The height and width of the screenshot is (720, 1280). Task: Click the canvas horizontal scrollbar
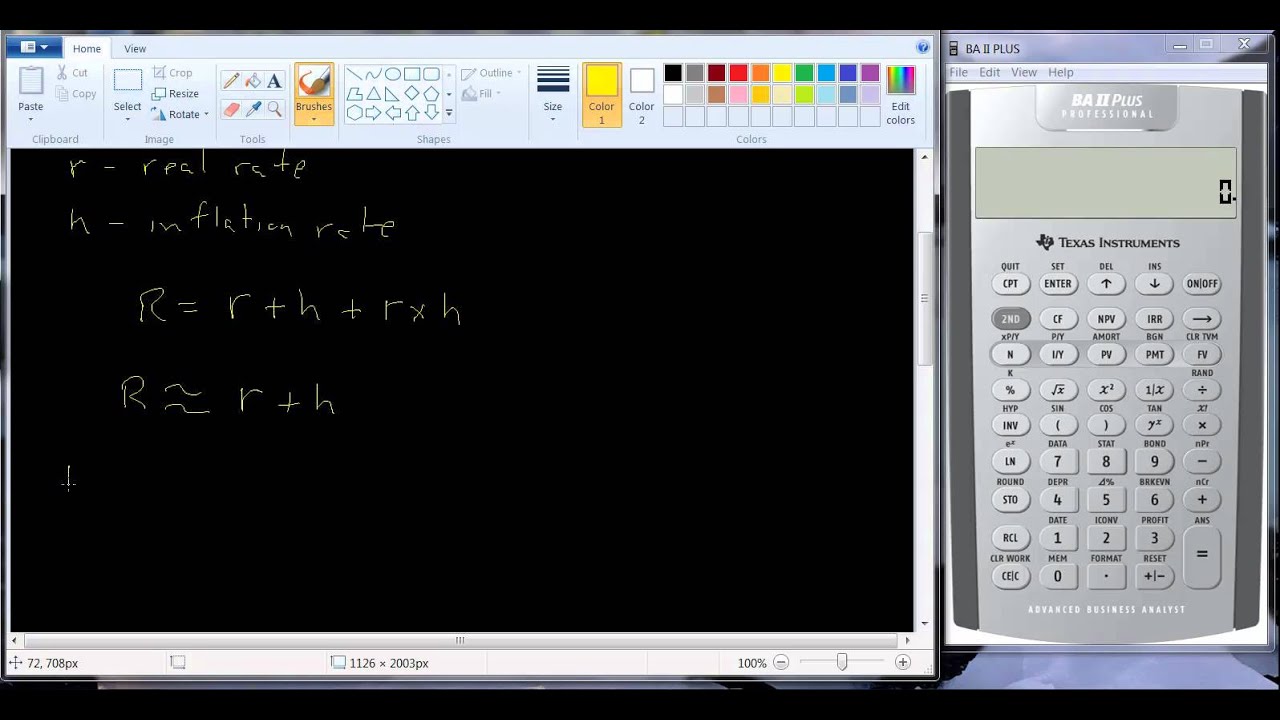pyautogui.click(x=460, y=640)
